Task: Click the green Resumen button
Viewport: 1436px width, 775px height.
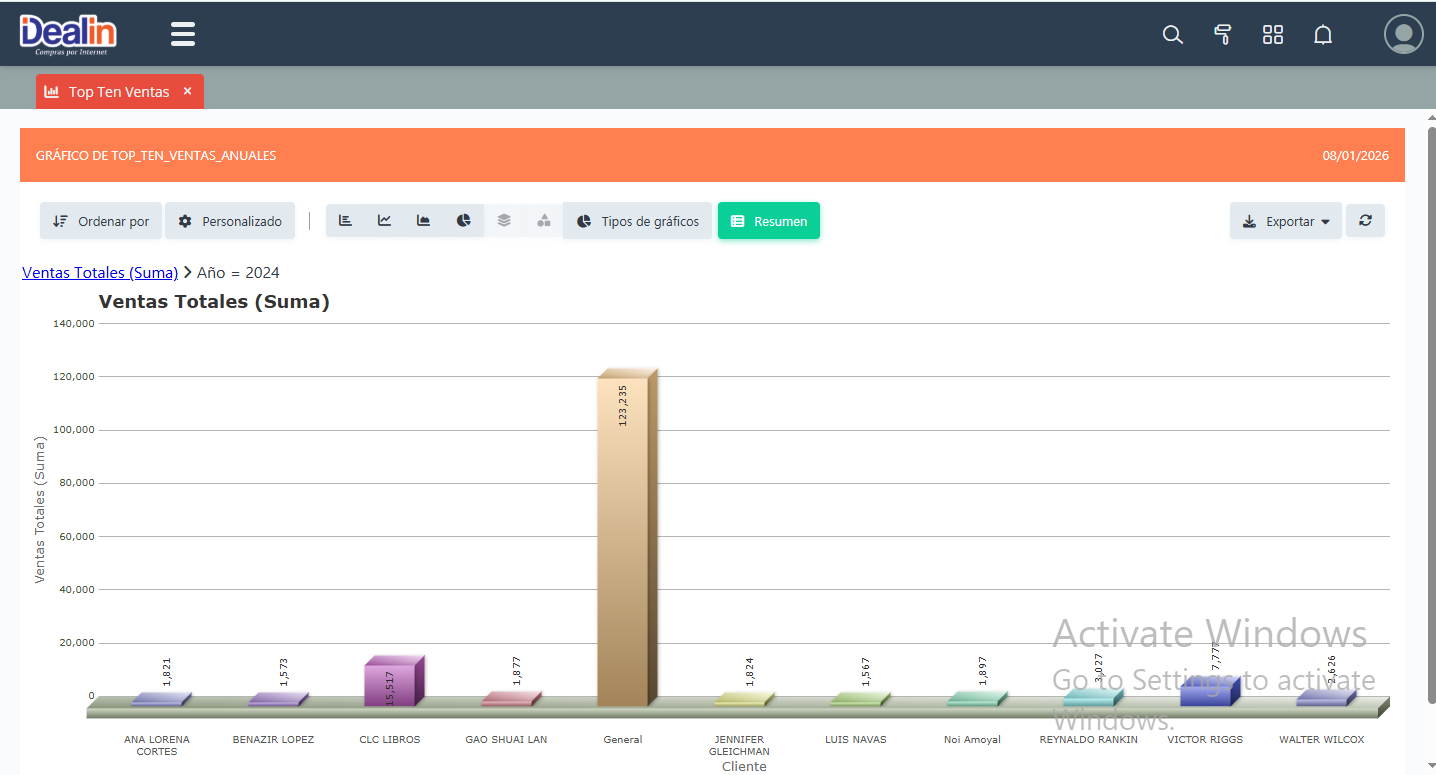Action: tap(768, 221)
